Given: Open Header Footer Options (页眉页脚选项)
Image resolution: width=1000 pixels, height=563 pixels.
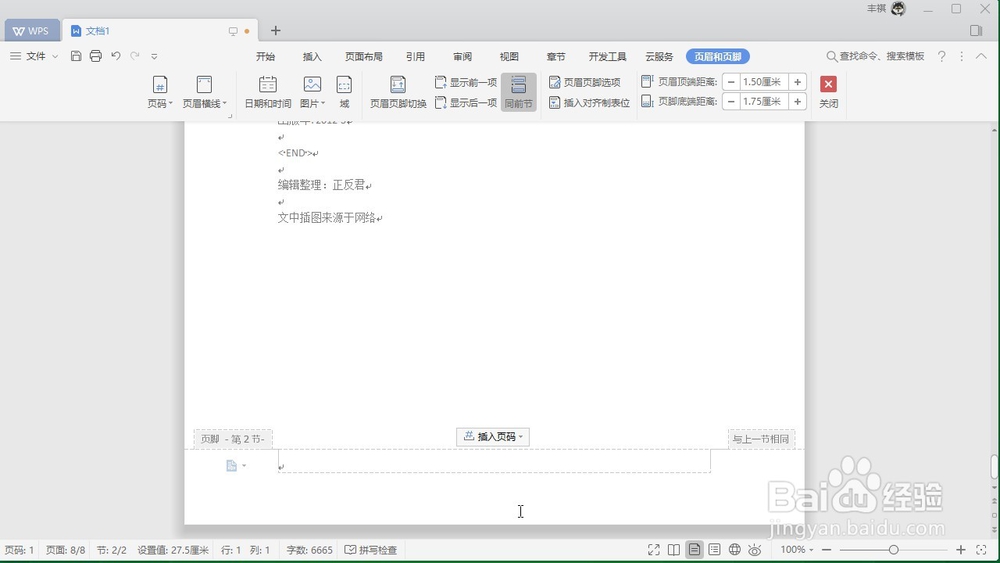Looking at the screenshot, I should coord(585,82).
